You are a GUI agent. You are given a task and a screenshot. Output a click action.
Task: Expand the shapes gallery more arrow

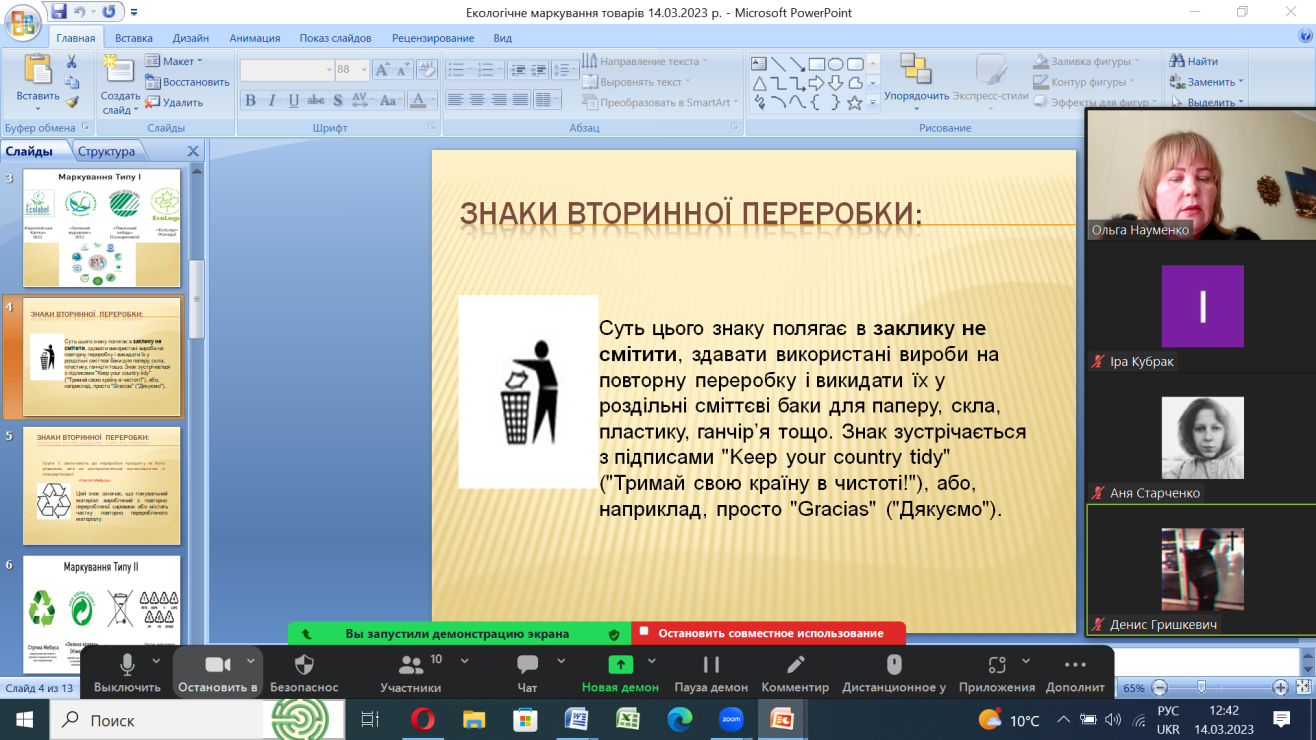coord(872,101)
